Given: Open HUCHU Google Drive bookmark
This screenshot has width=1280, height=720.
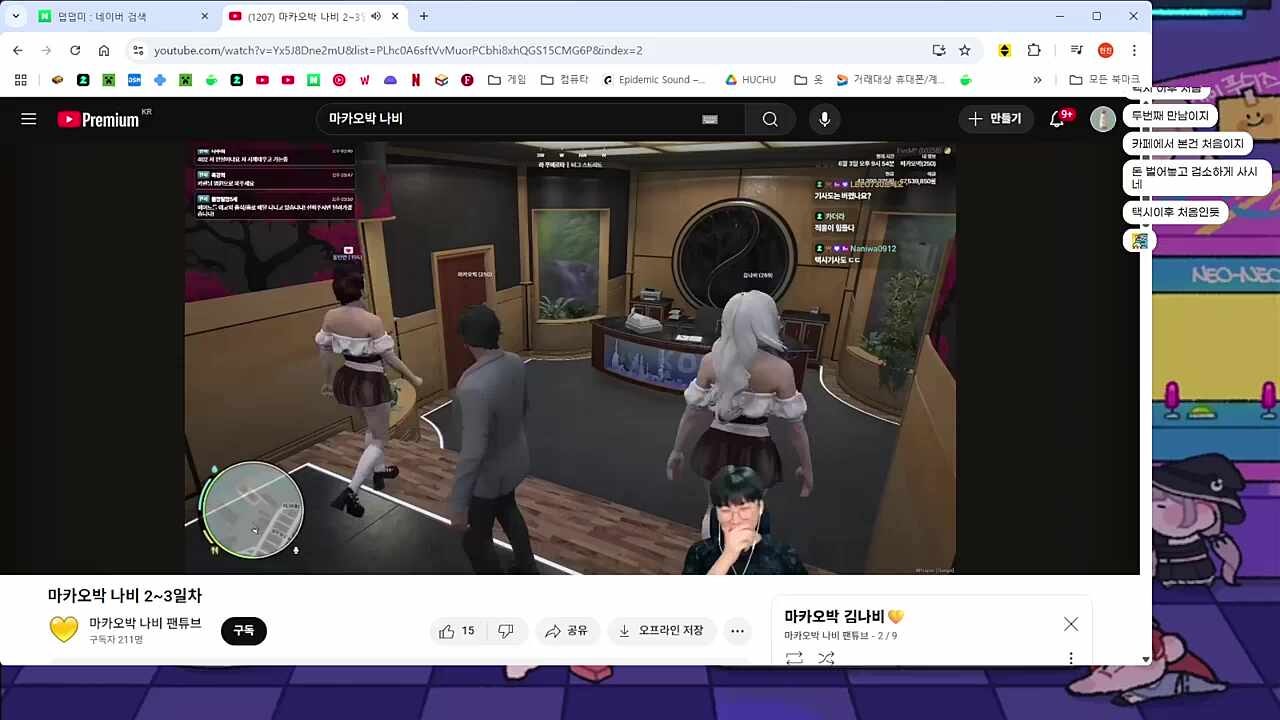Looking at the screenshot, I should pyautogui.click(x=750, y=80).
